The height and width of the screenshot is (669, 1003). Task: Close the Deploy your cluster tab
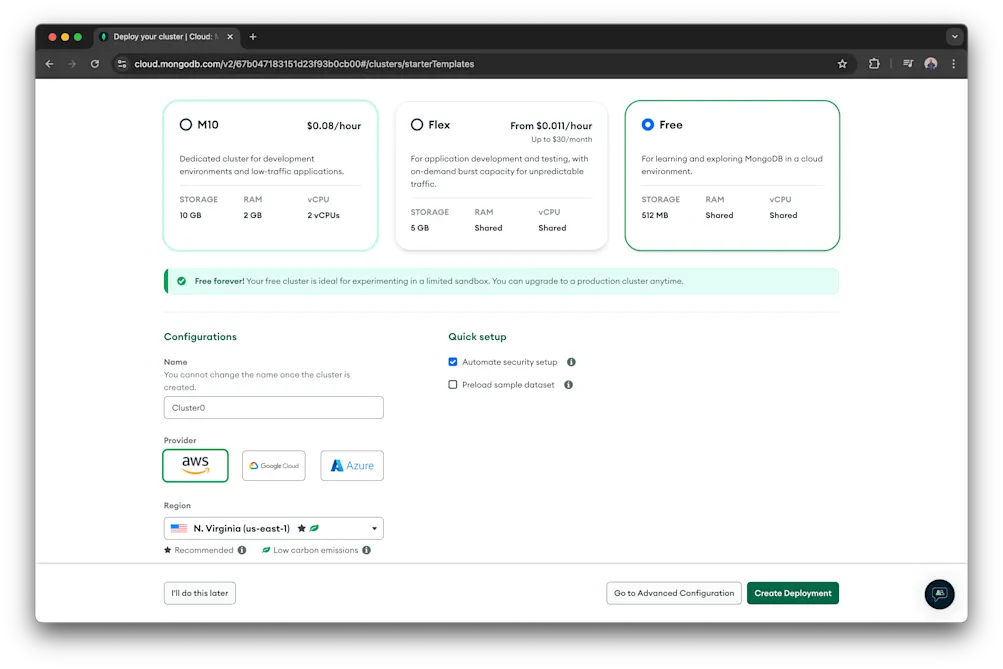(230, 37)
